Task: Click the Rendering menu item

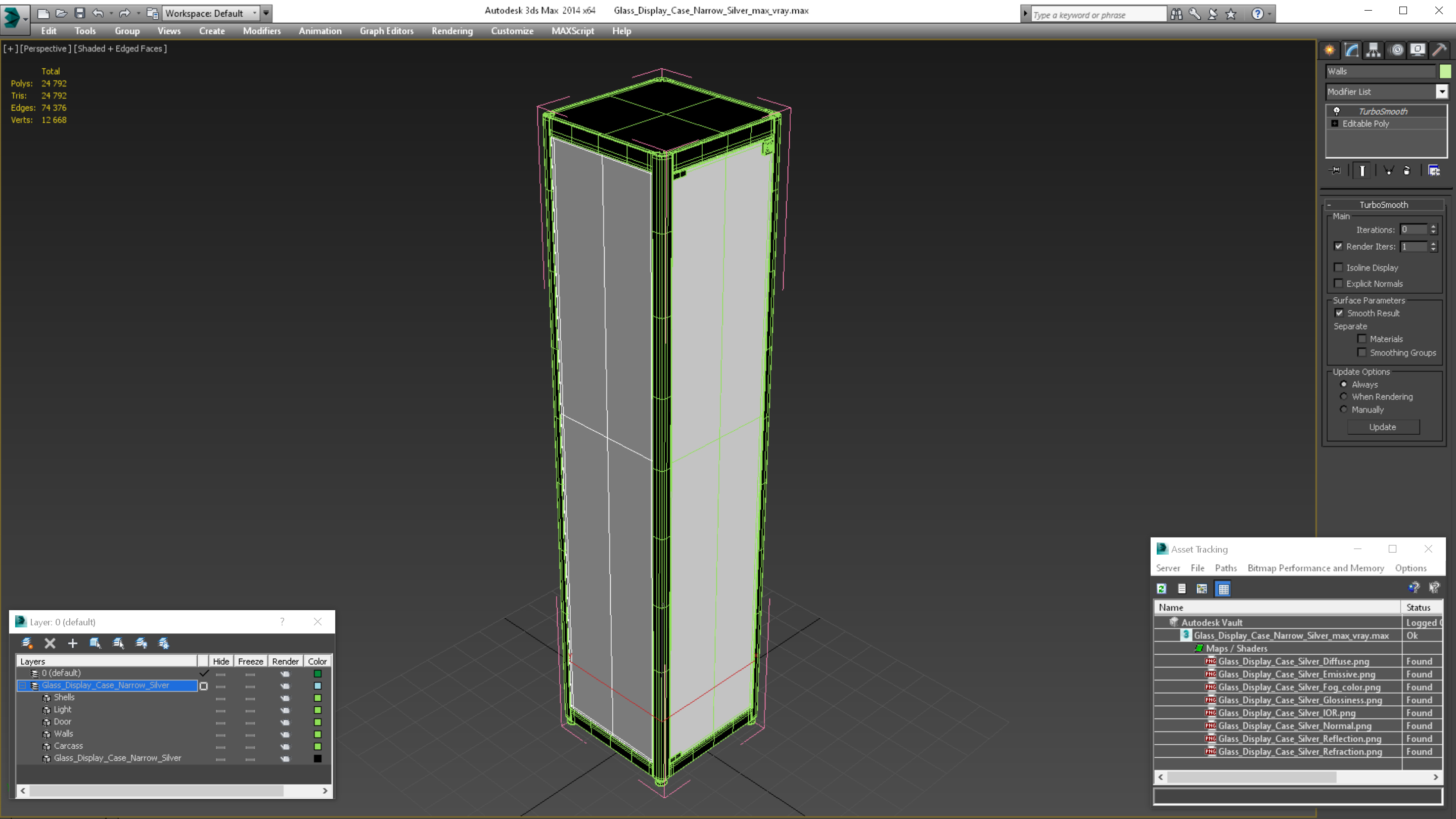Action: click(x=452, y=31)
